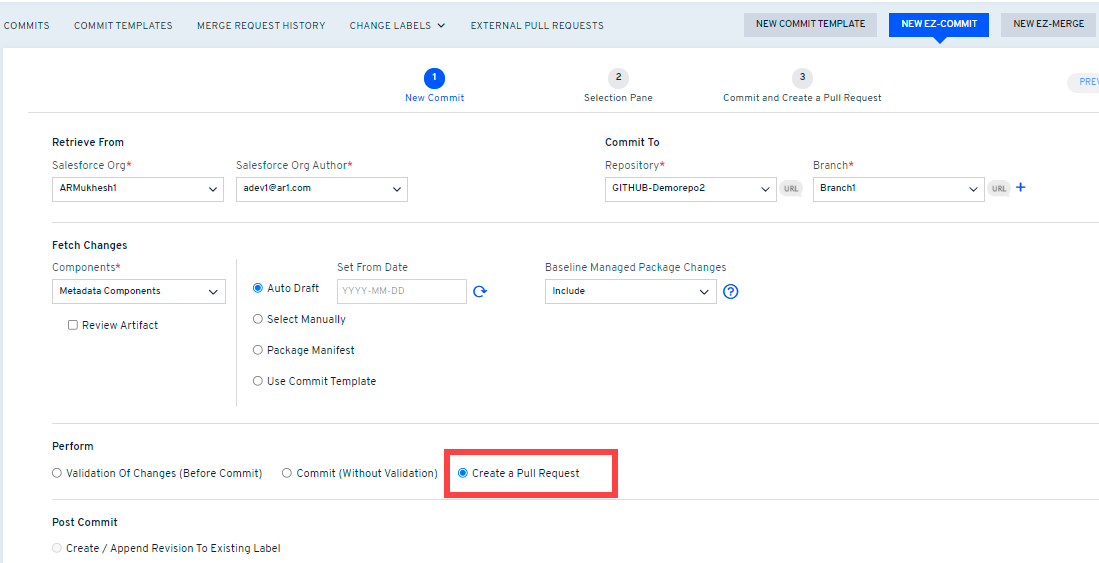Go to step 2 Selection Pane circle
1099x563 pixels.
tap(618, 78)
